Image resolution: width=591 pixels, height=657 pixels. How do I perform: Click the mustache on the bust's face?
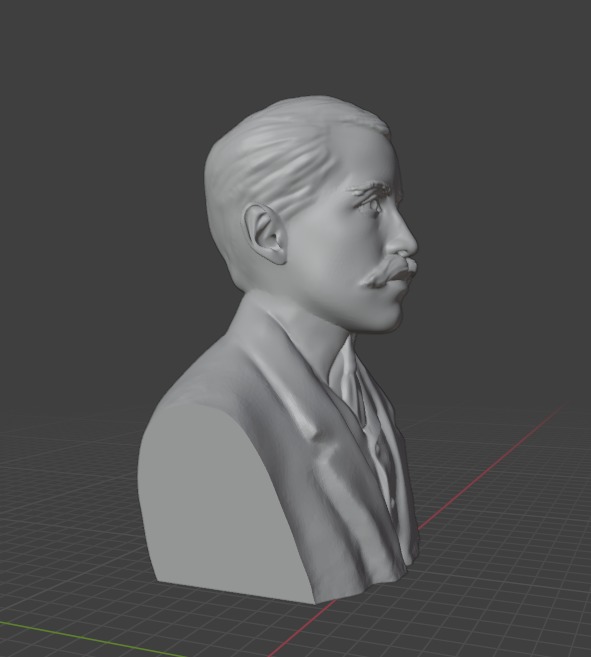(x=388, y=272)
